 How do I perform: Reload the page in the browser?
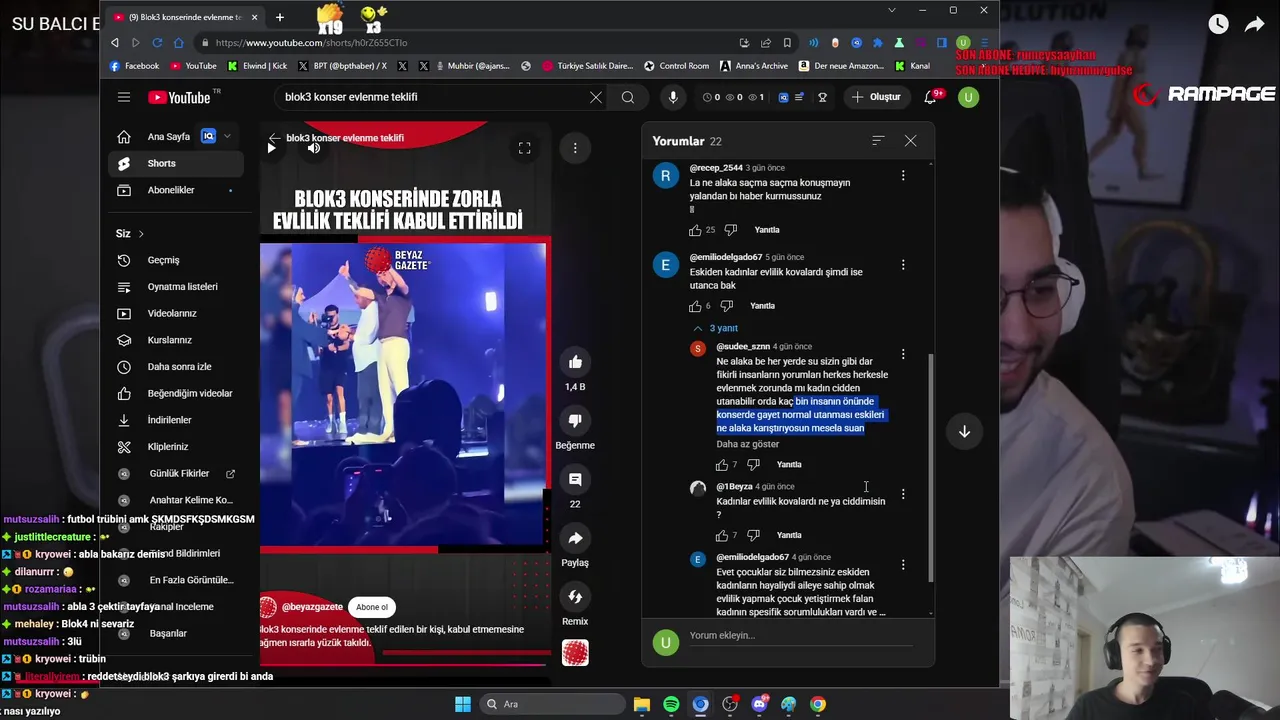[x=157, y=43]
